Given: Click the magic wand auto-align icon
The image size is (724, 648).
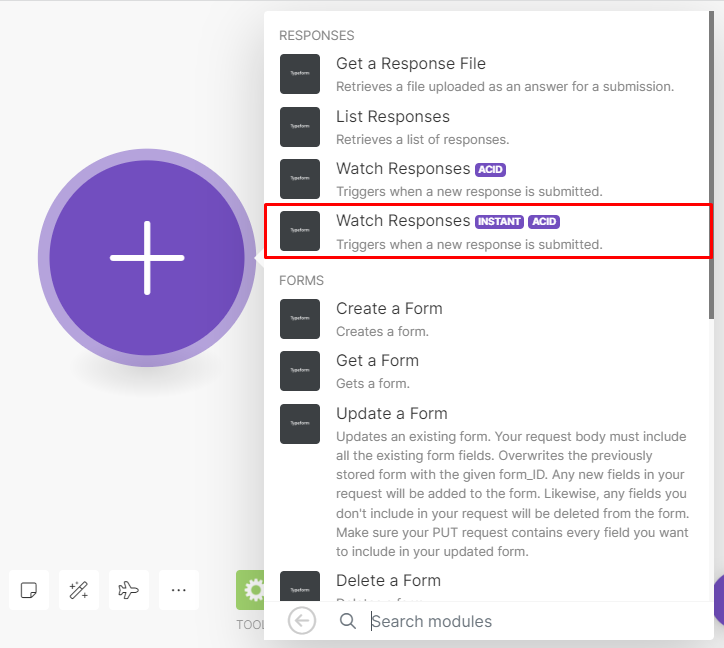Looking at the screenshot, I should (x=78, y=590).
